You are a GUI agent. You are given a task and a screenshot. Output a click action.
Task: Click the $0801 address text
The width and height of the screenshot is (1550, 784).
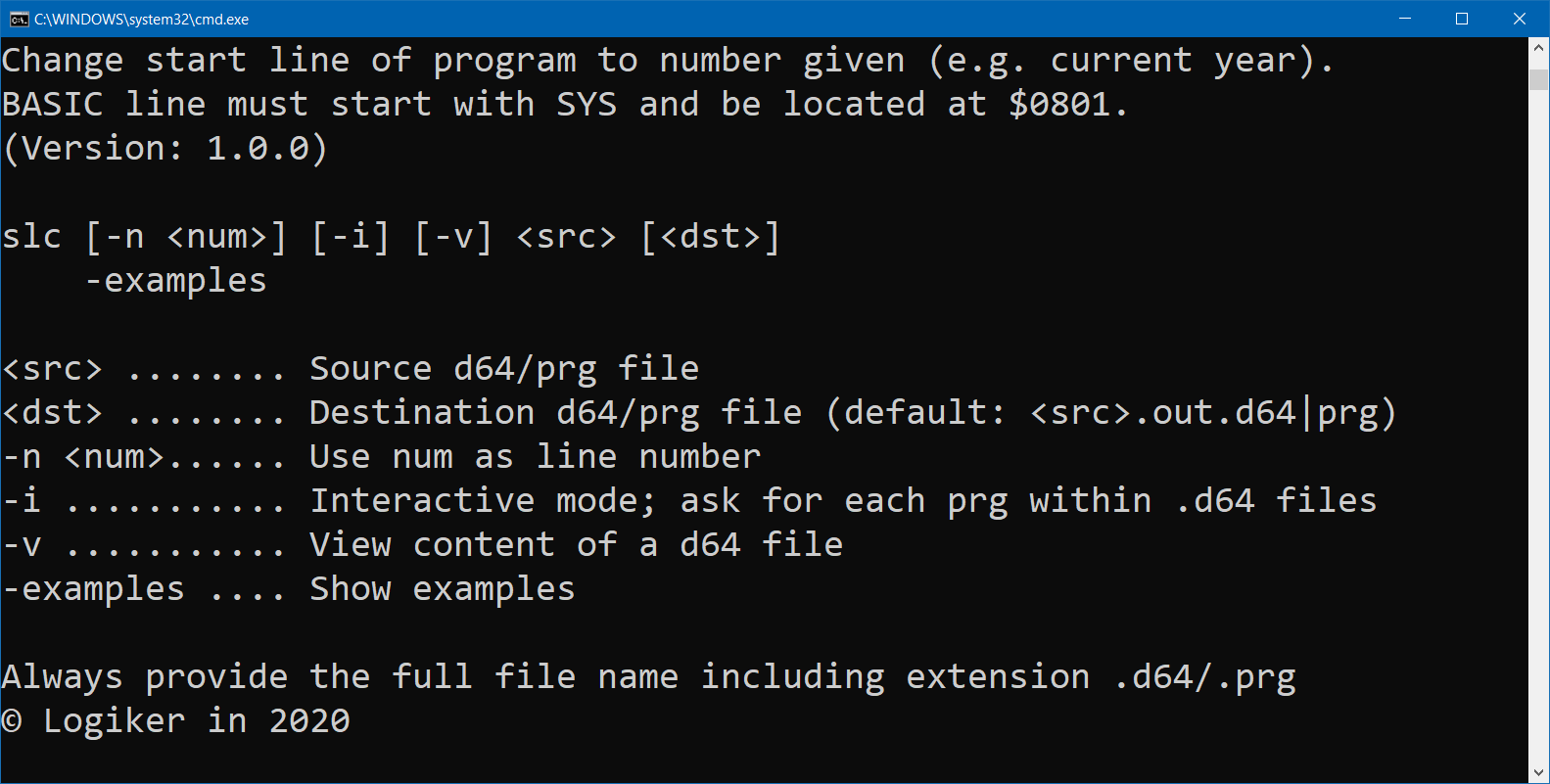[x=1060, y=104]
